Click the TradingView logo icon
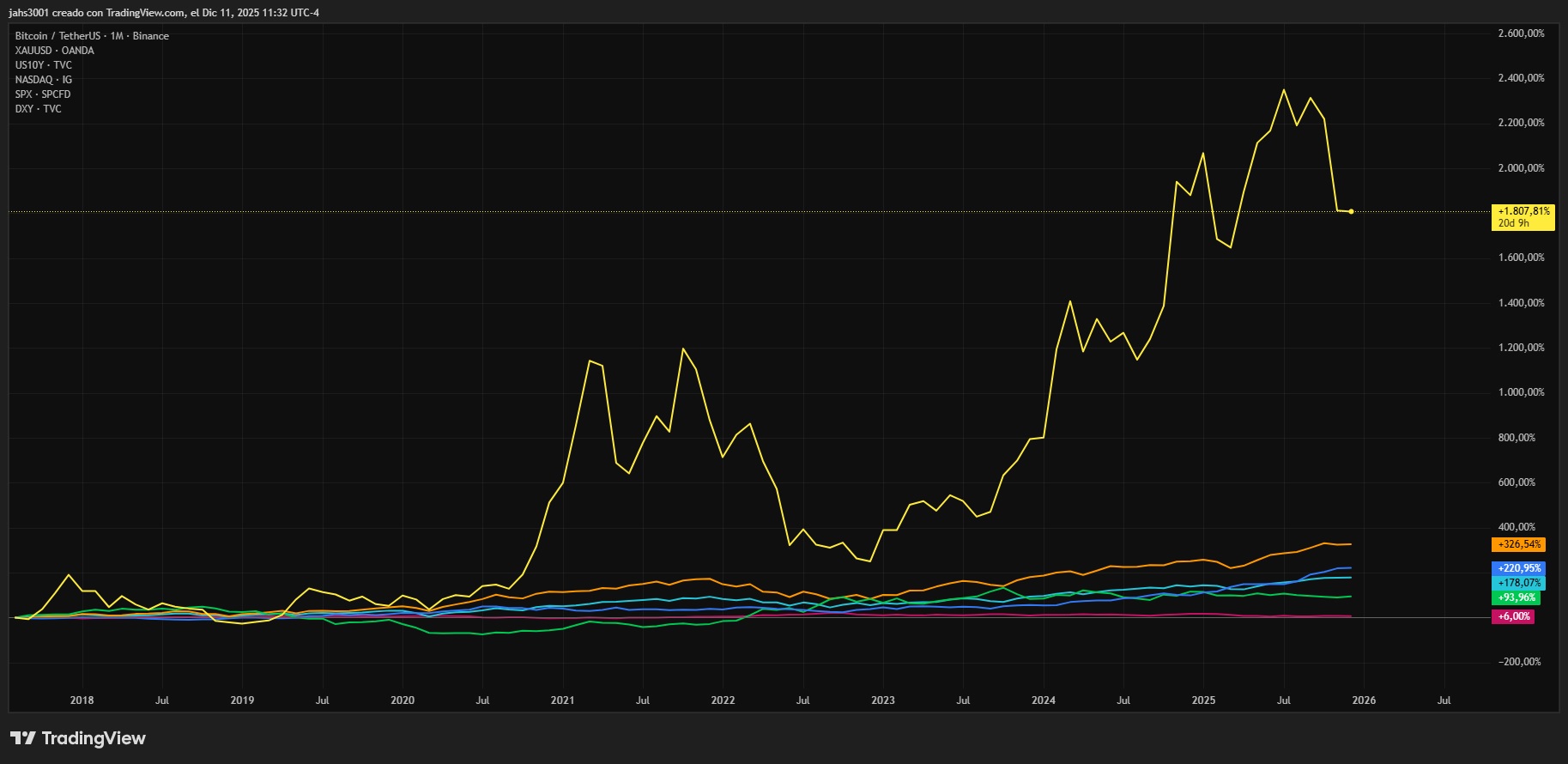Image resolution: width=1568 pixels, height=764 pixels. 23,738
